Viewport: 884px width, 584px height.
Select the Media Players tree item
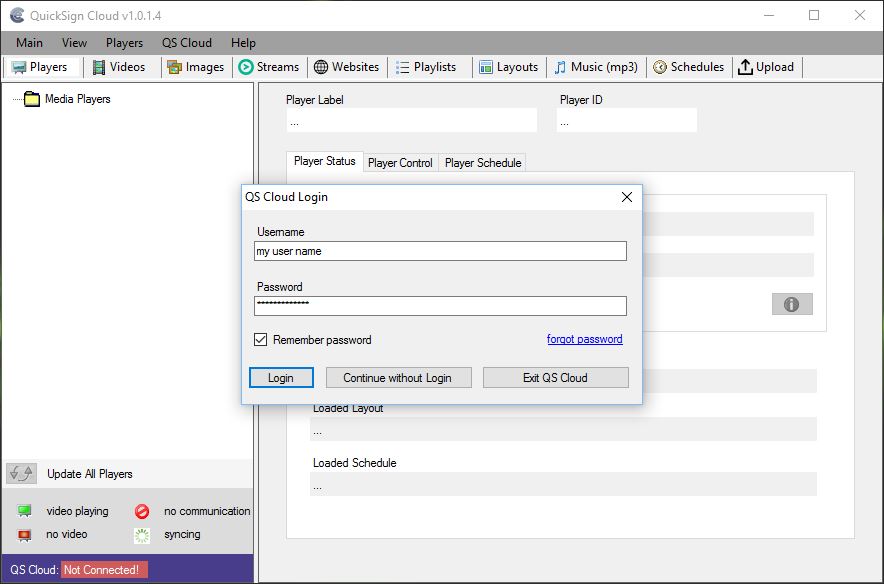pyautogui.click(x=78, y=99)
